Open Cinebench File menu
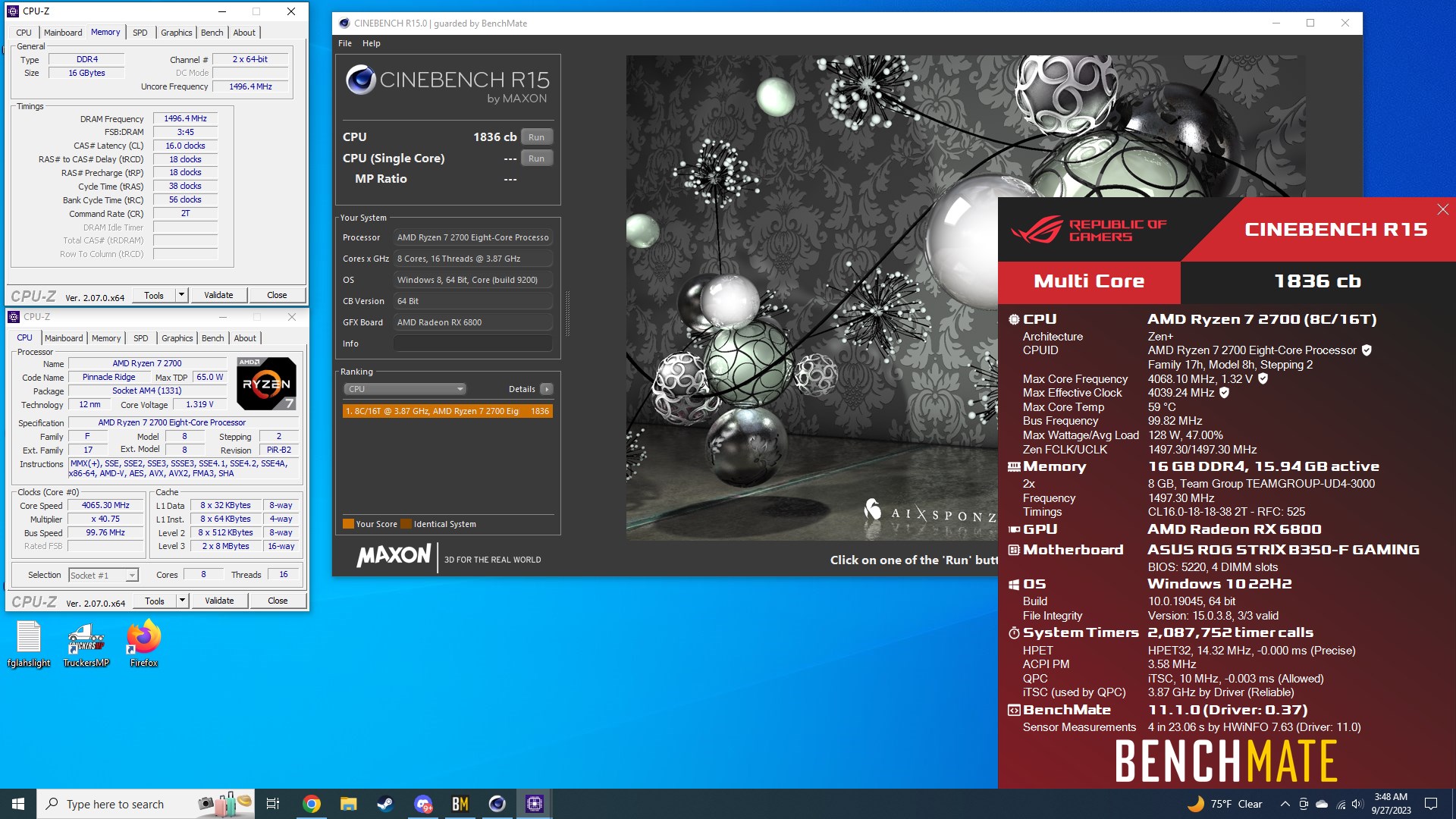 point(345,43)
